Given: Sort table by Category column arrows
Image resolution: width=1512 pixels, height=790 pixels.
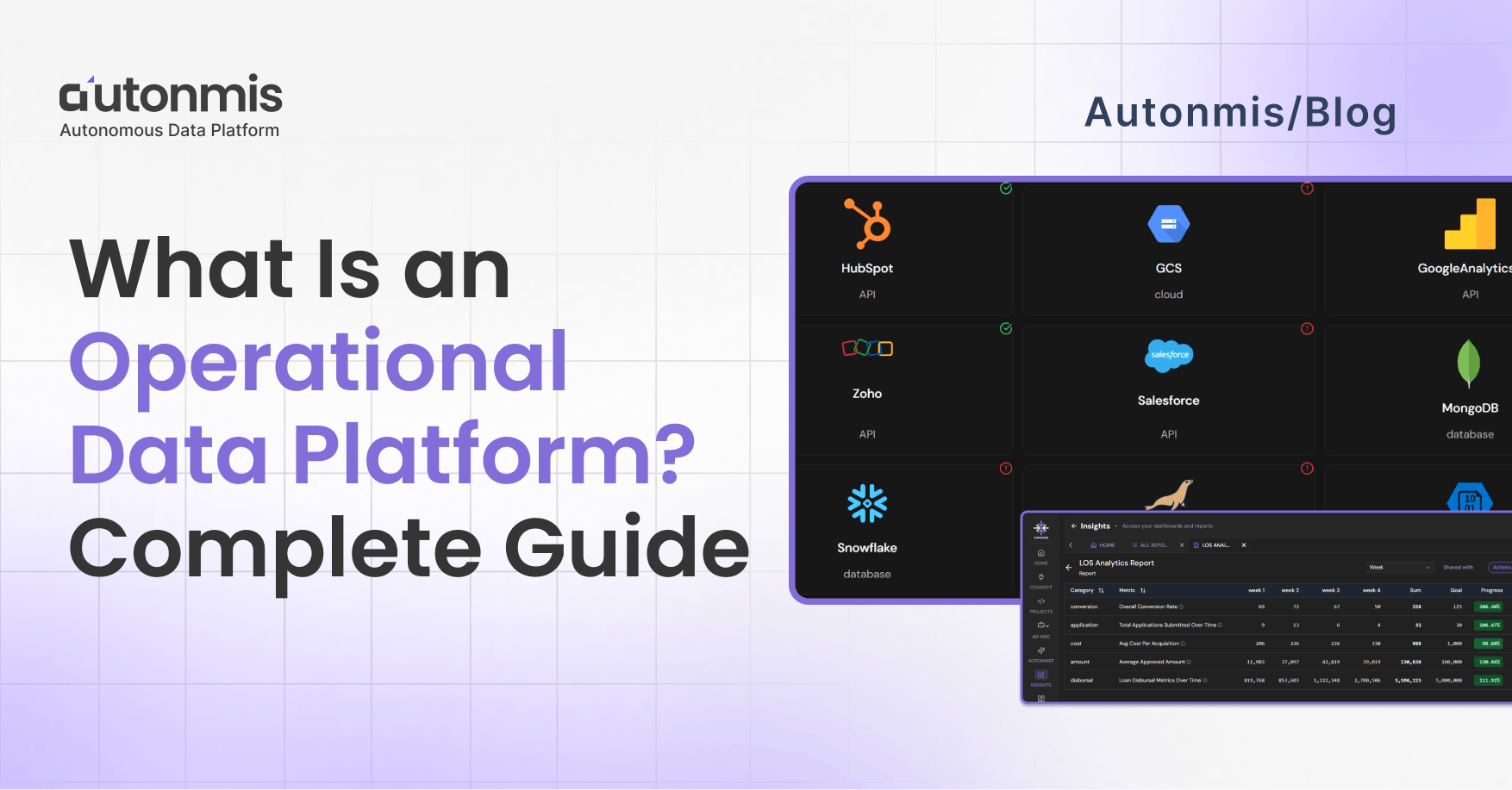Looking at the screenshot, I should click(x=1101, y=590).
